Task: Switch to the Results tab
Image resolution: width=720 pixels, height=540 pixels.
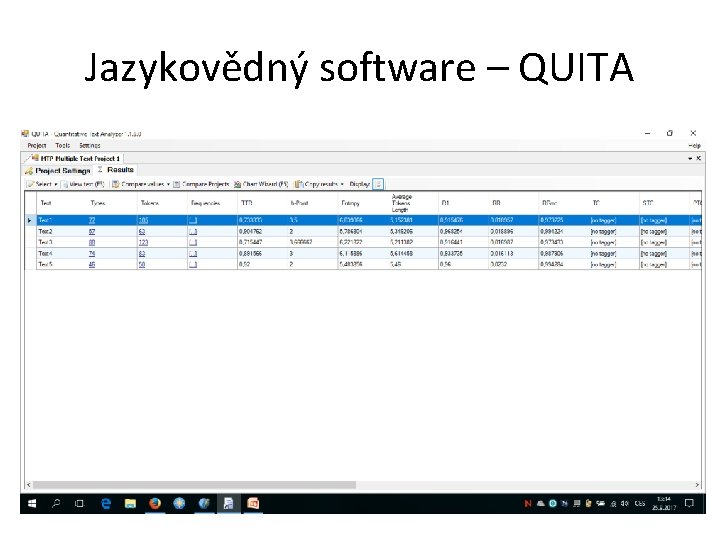Action: click(x=116, y=170)
